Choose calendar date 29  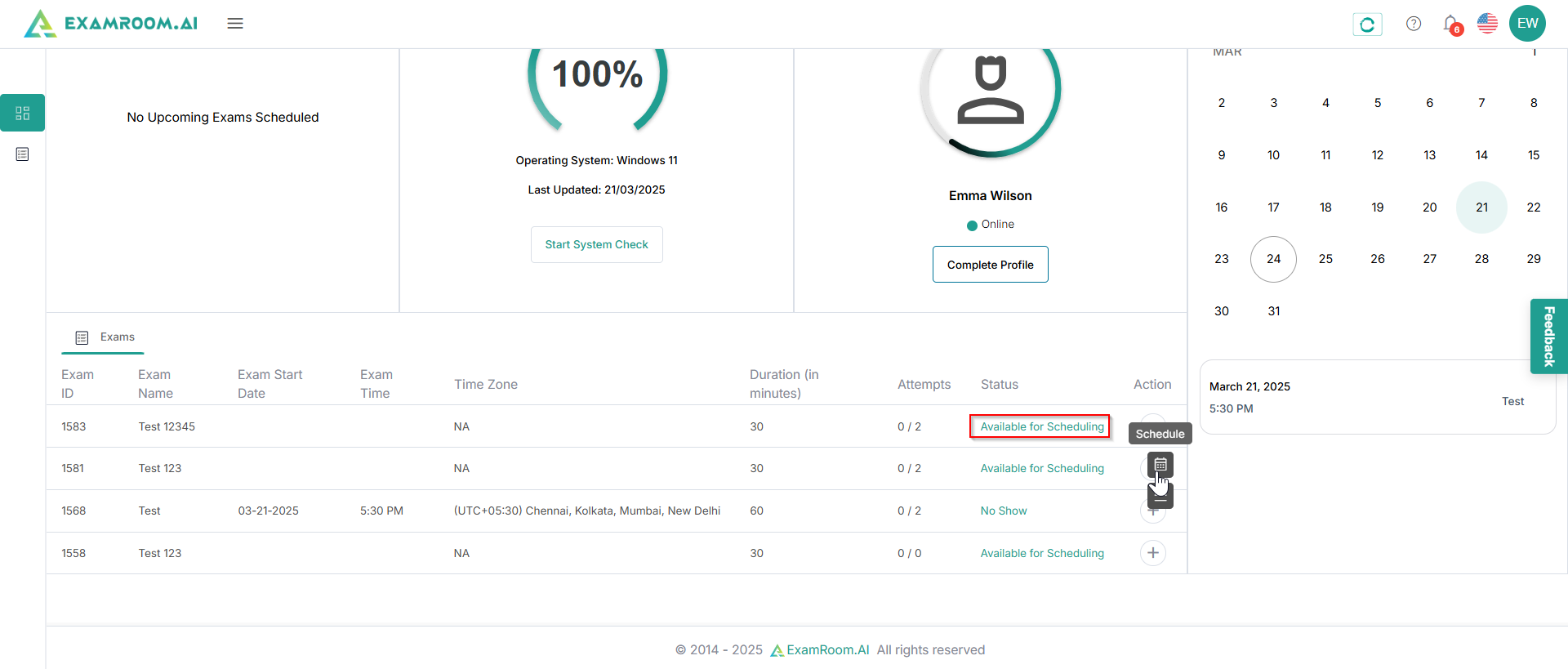[1534, 259]
